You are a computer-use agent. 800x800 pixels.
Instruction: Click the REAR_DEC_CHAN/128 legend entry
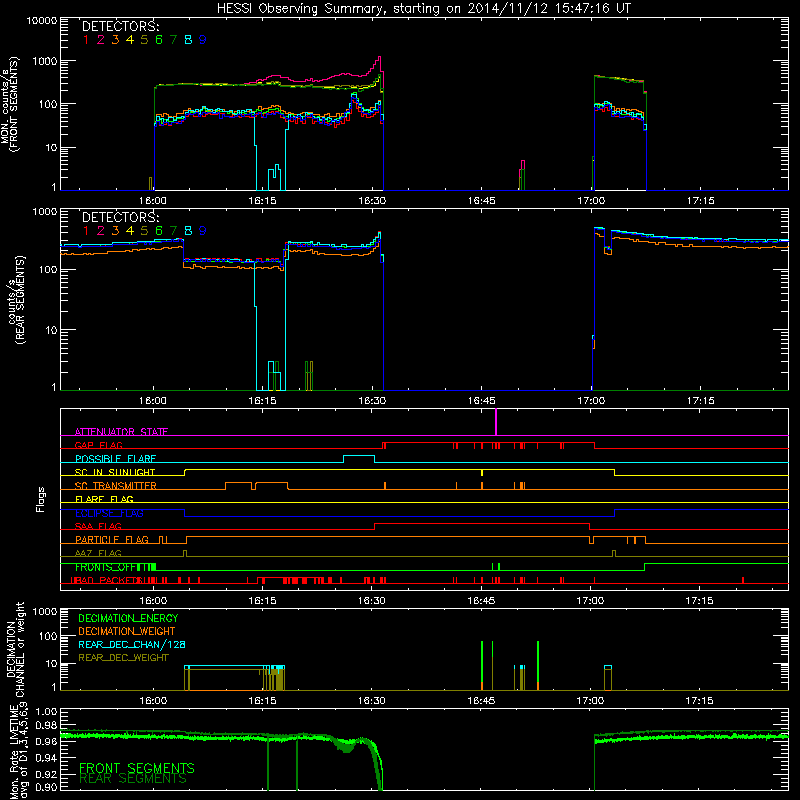132,645
